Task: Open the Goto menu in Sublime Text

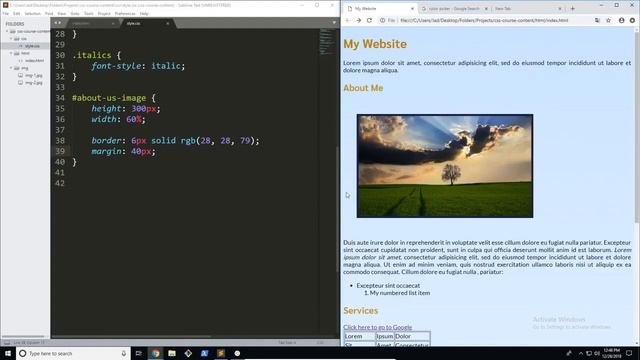Action: pyautogui.click(x=75, y=13)
